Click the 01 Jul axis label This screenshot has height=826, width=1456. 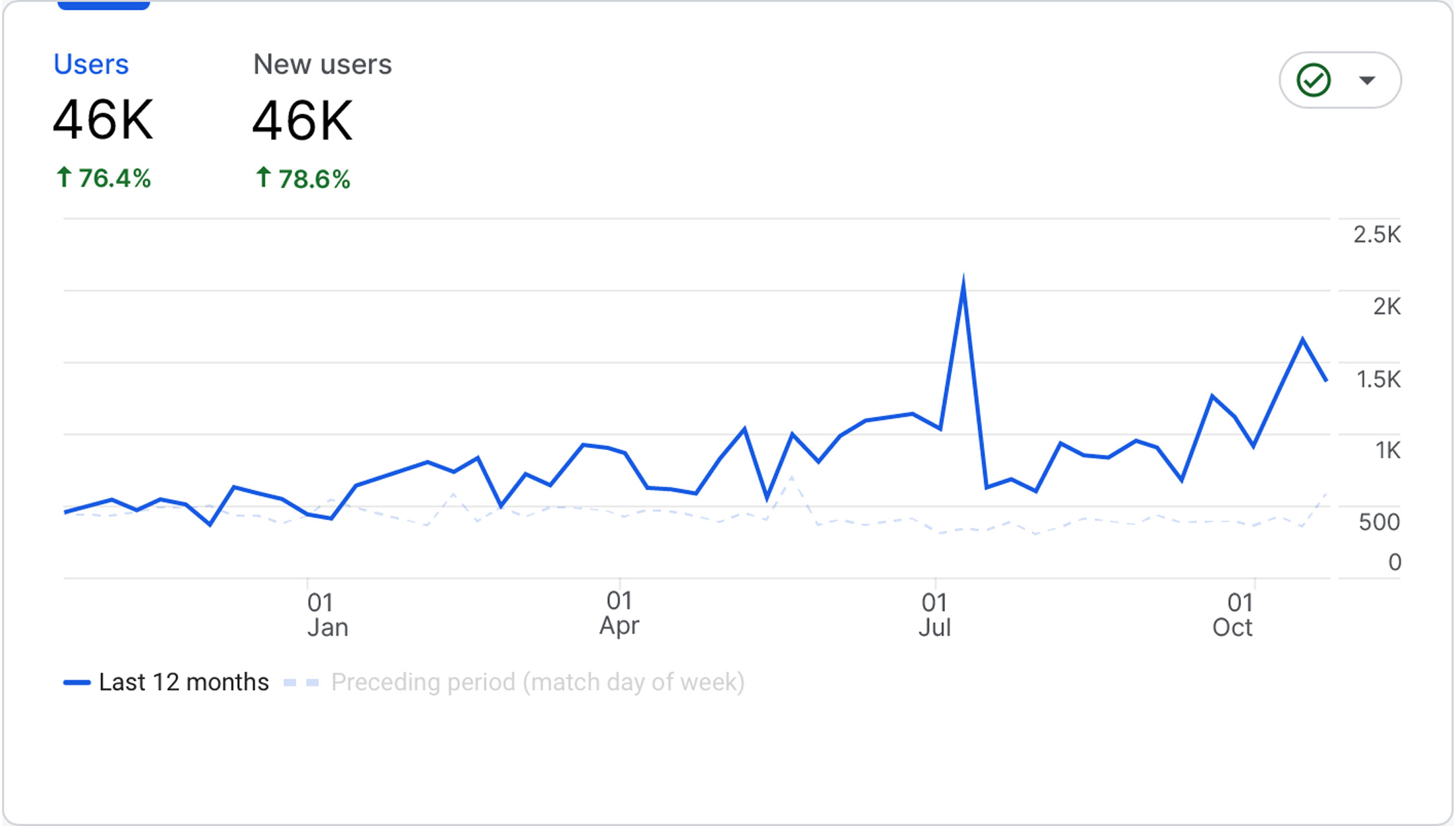[935, 614]
